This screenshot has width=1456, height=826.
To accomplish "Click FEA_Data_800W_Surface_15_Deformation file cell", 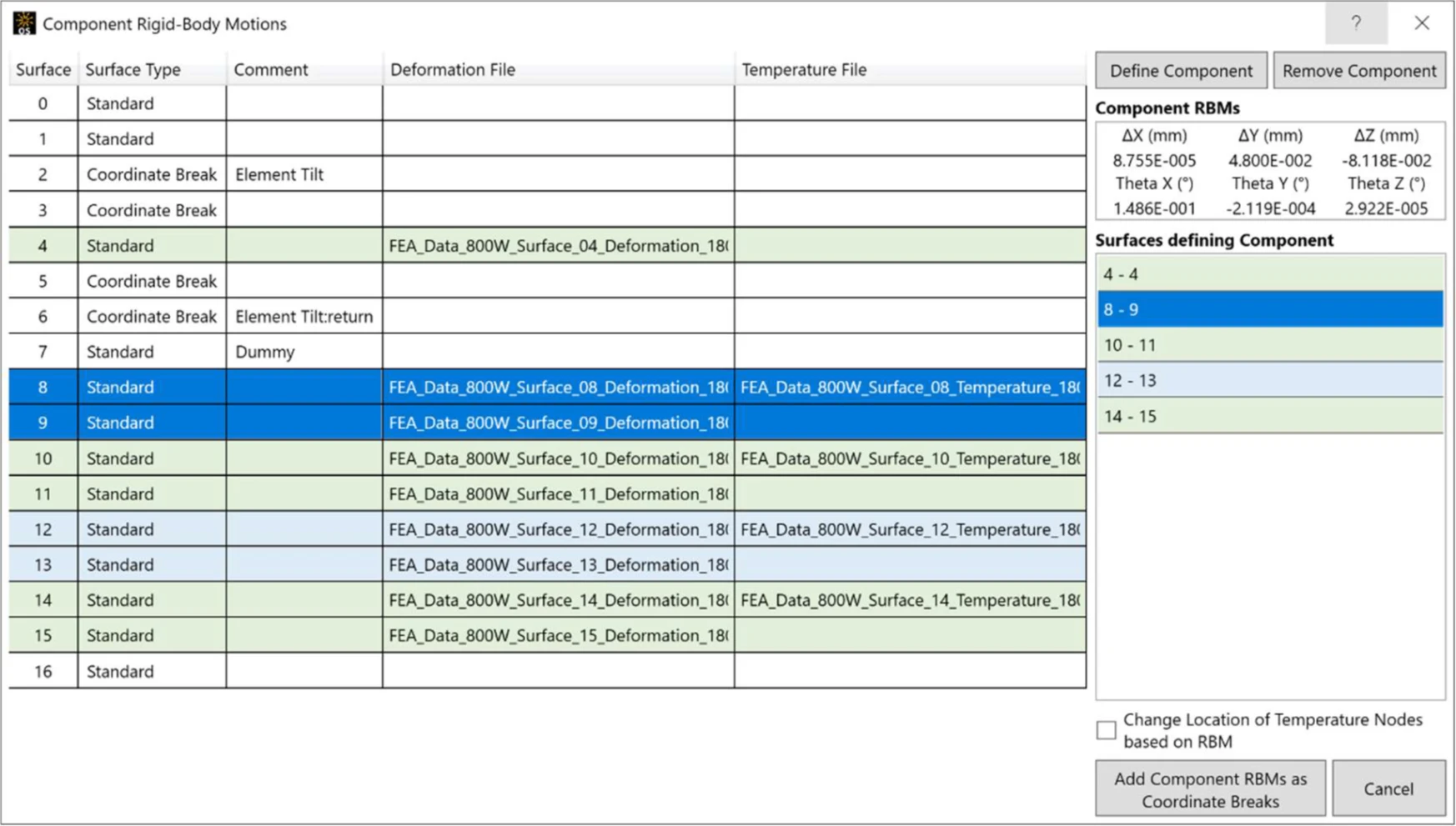I will pyautogui.click(x=559, y=635).
